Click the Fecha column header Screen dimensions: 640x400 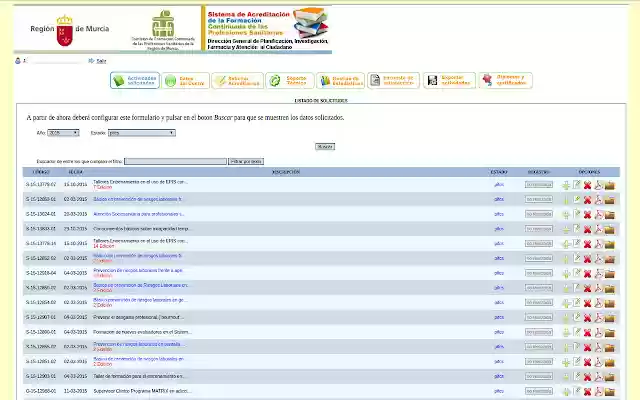76,172
